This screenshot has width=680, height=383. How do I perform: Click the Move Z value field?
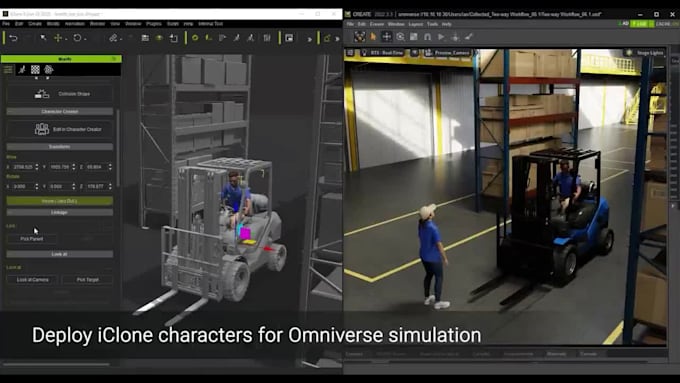[x=96, y=167]
